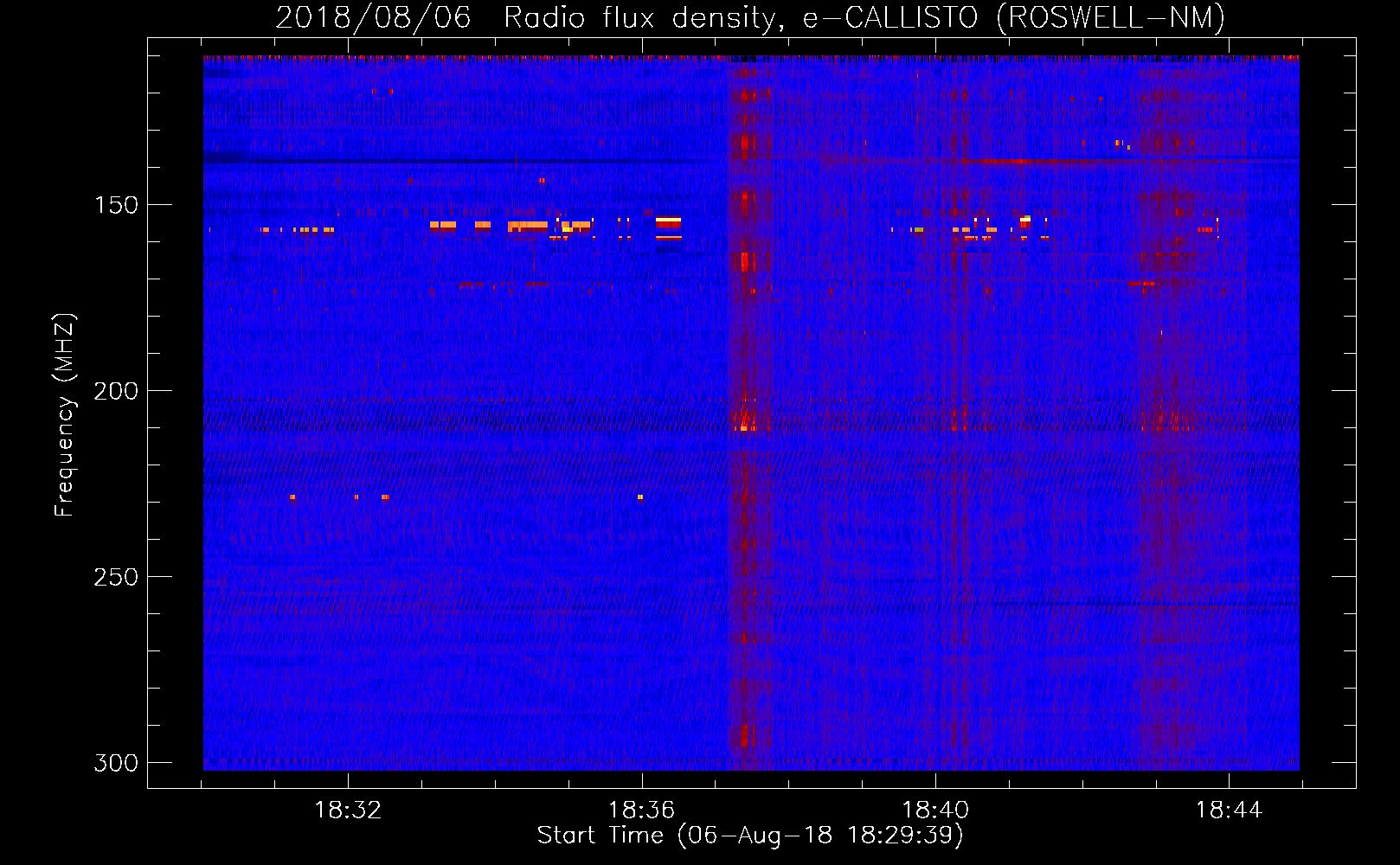Click the 18:32 time tick label

tap(348, 811)
